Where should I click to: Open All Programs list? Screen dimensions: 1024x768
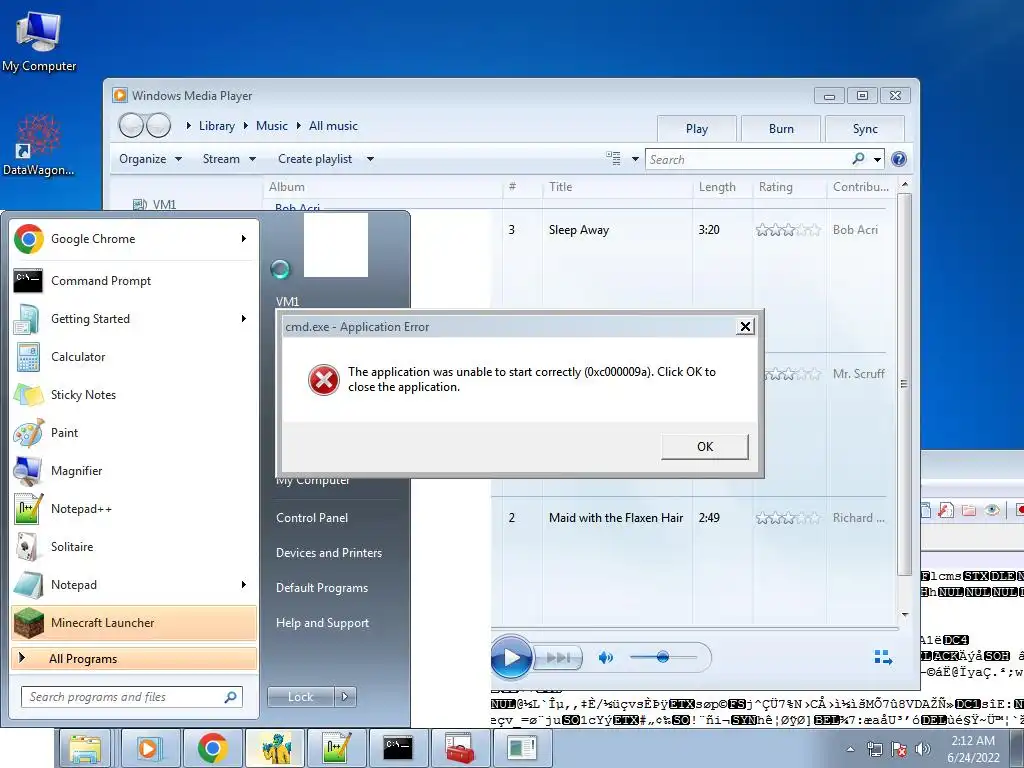(x=133, y=659)
